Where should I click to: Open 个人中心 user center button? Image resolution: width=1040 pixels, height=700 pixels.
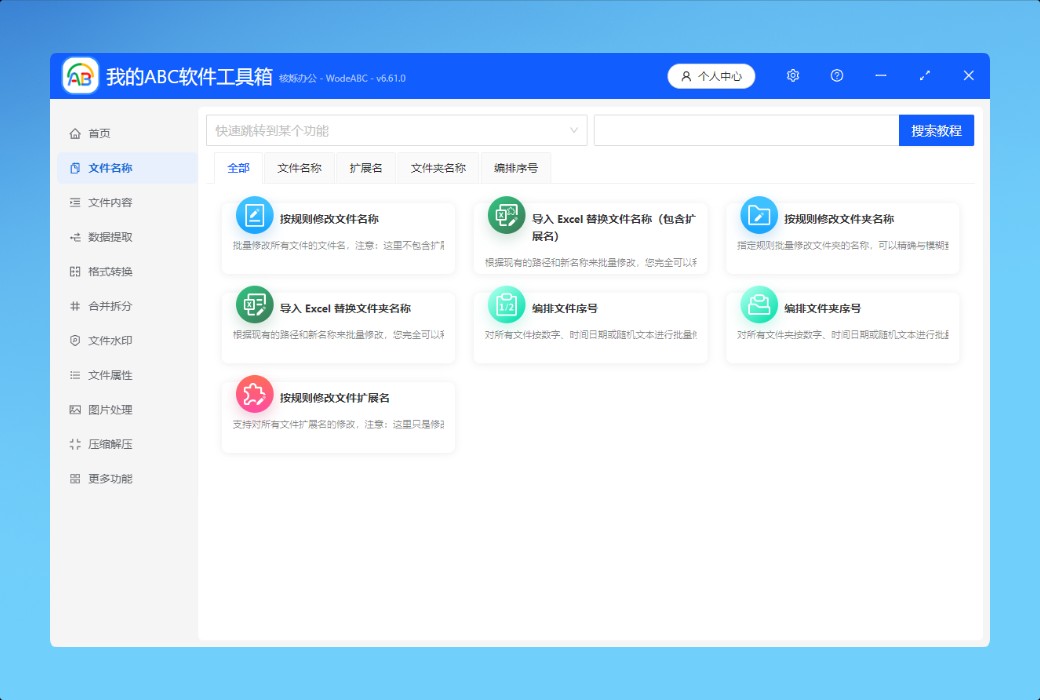(x=711, y=76)
